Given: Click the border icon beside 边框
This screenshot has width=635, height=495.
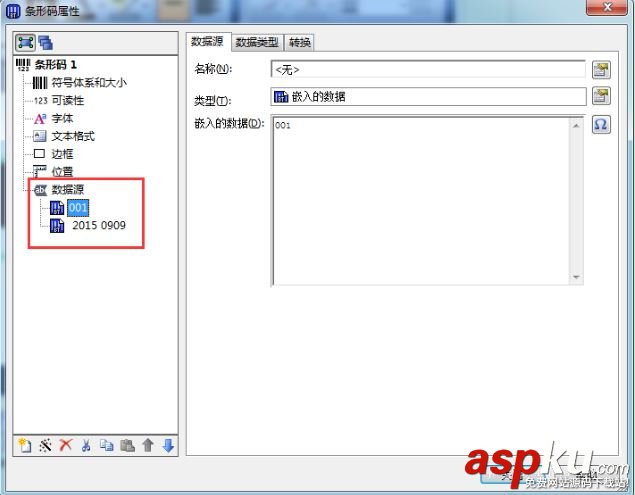Looking at the screenshot, I should [39, 154].
